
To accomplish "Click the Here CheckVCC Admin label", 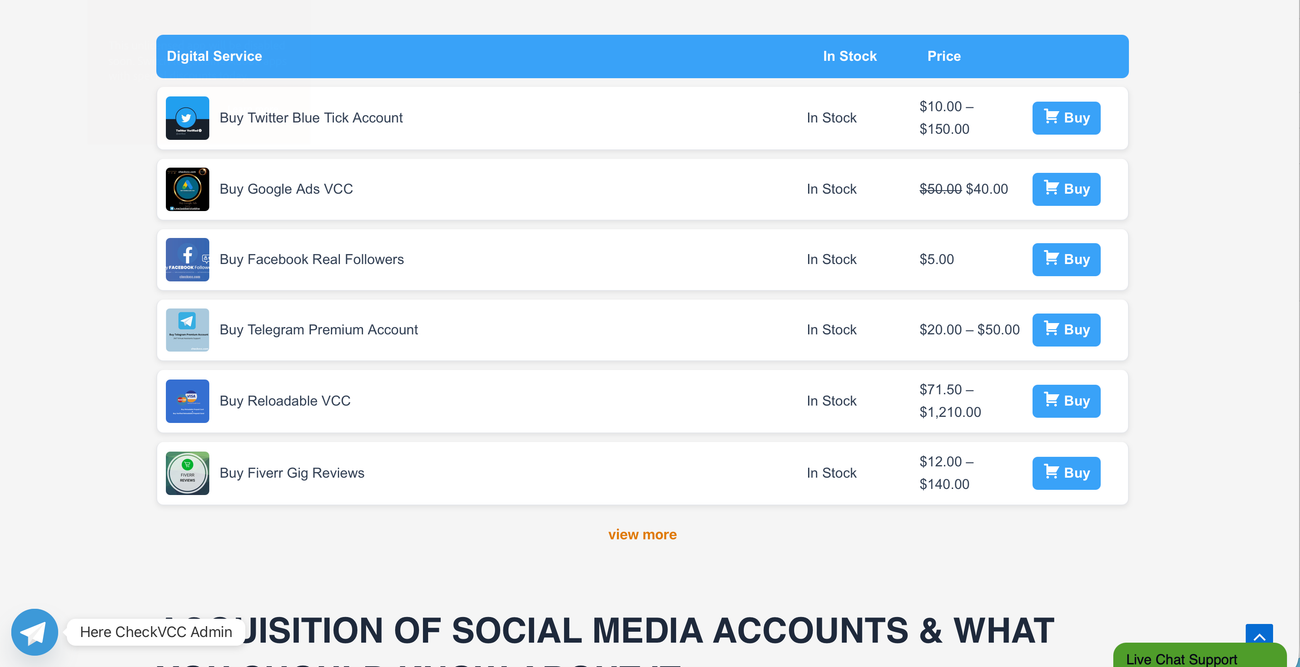I will coord(156,632).
